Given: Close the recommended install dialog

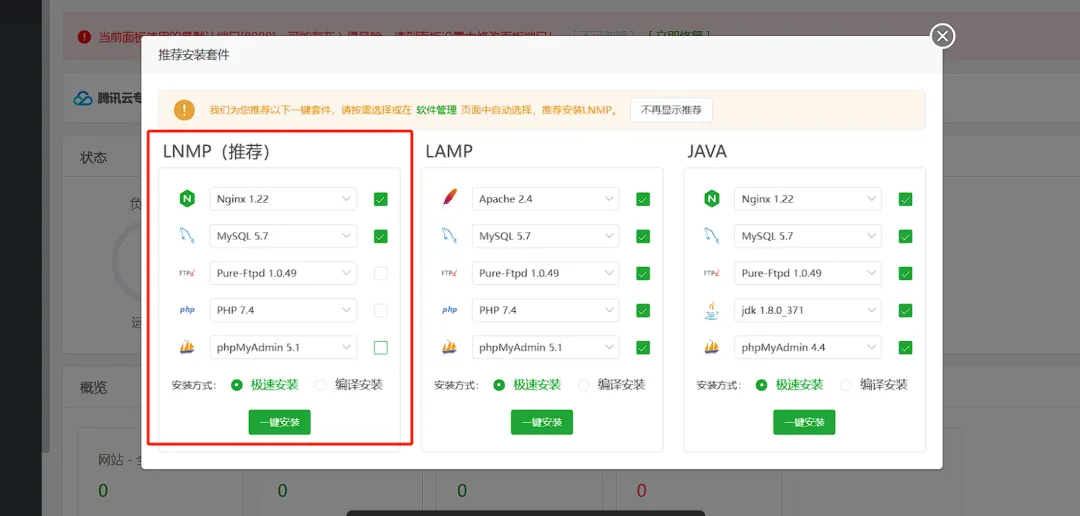Looking at the screenshot, I should pyautogui.click(x=943, y=36).
